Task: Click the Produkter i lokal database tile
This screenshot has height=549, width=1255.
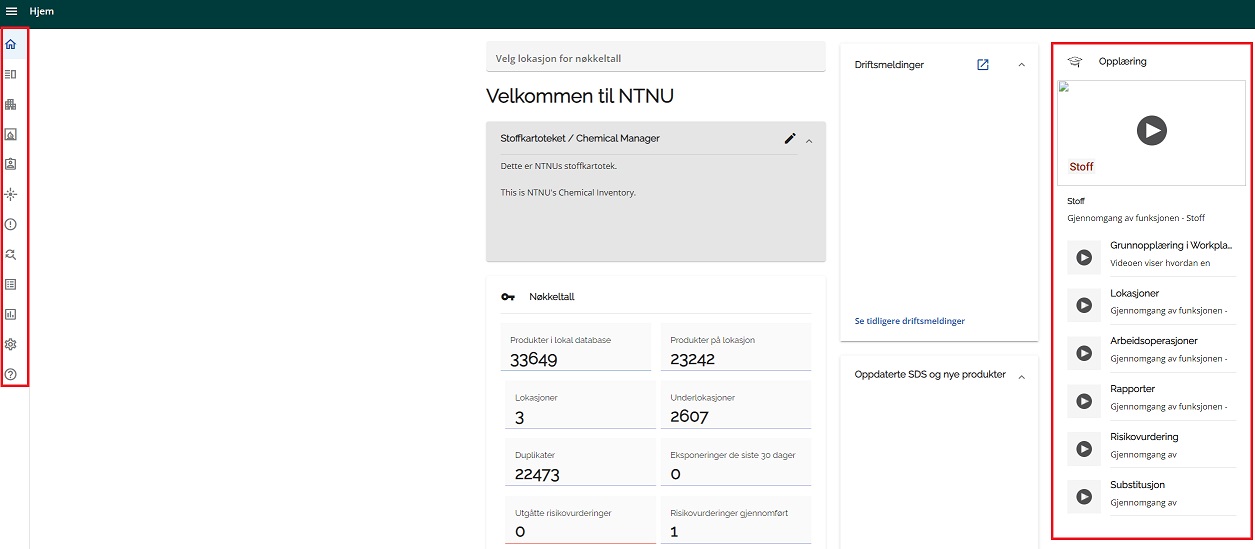Action: coord(576,349)
